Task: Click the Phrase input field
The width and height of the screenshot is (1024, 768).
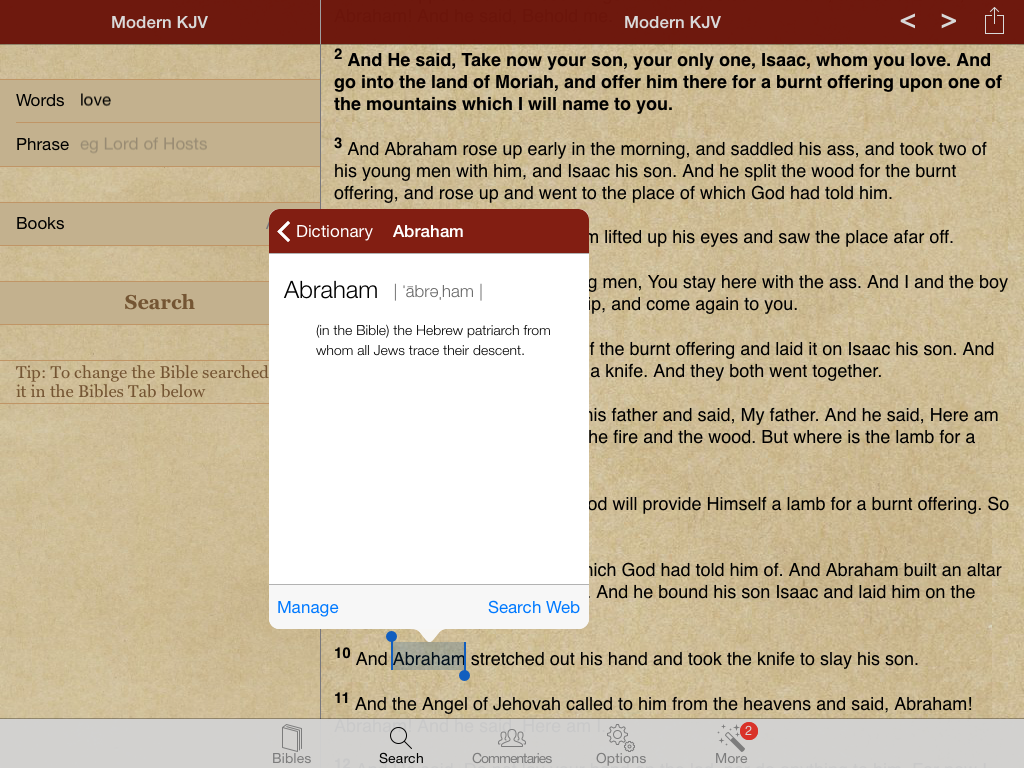Action: coord(160,144)
